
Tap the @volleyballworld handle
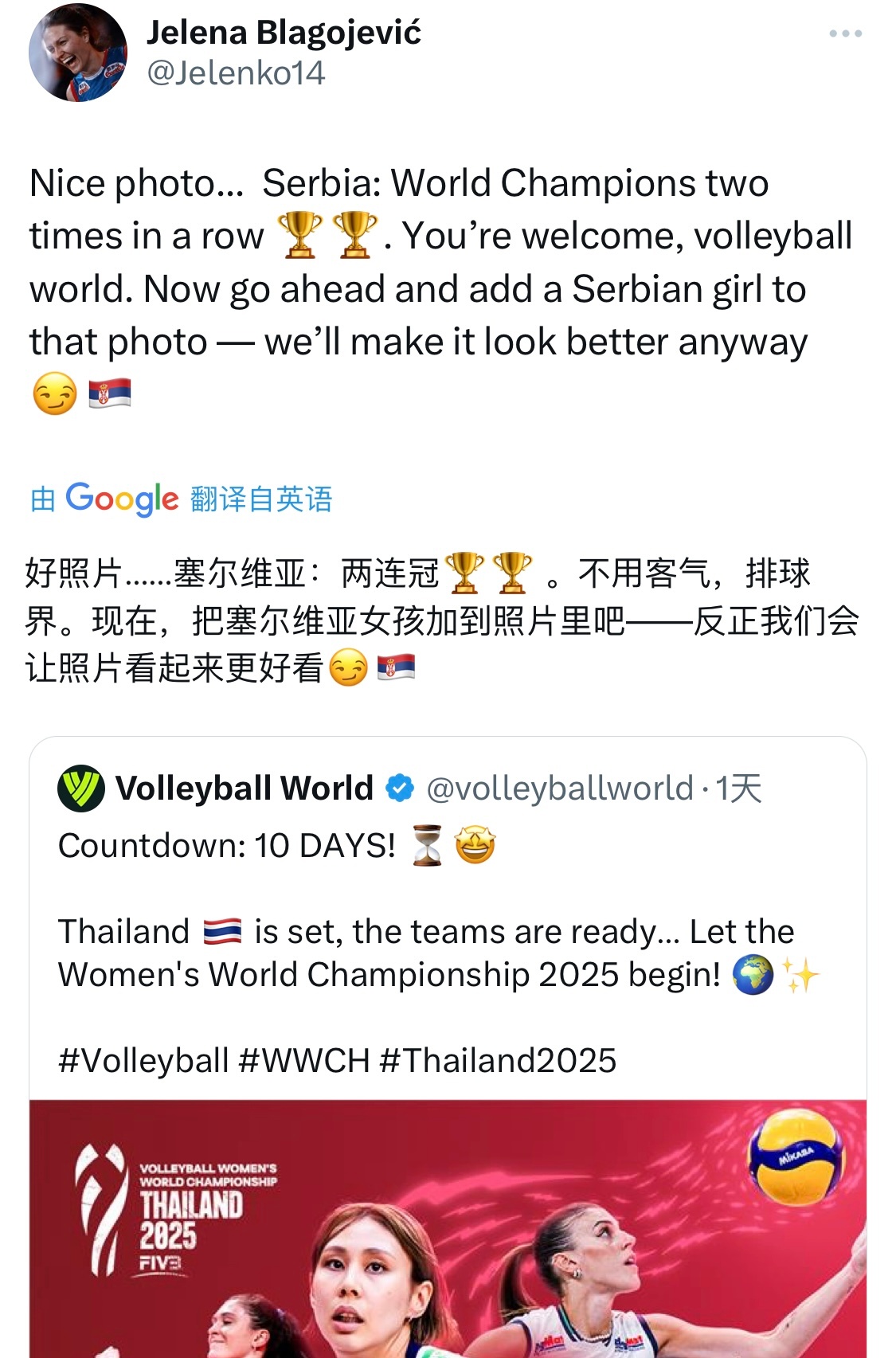pyautogui.click(x=560, y=789)
